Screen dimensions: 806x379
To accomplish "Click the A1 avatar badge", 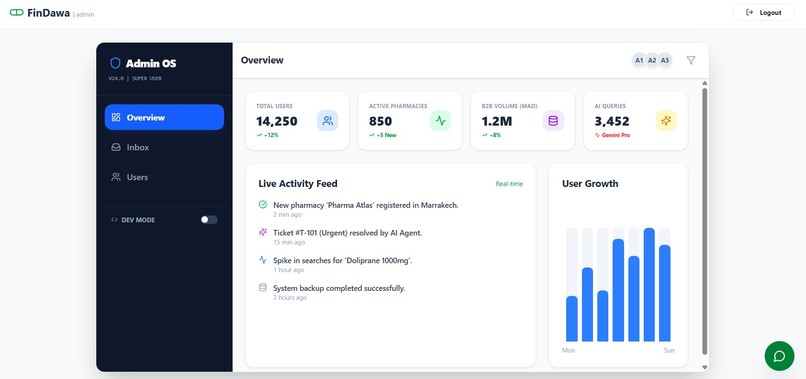I will (x=639, y=61).
